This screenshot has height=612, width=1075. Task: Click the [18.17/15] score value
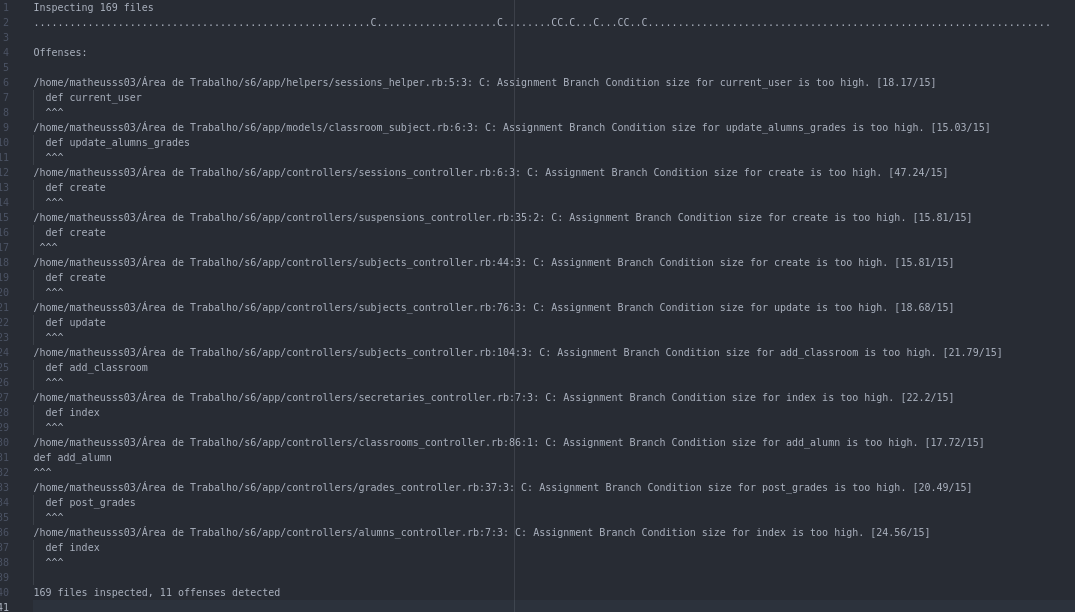tap(906, 82)
